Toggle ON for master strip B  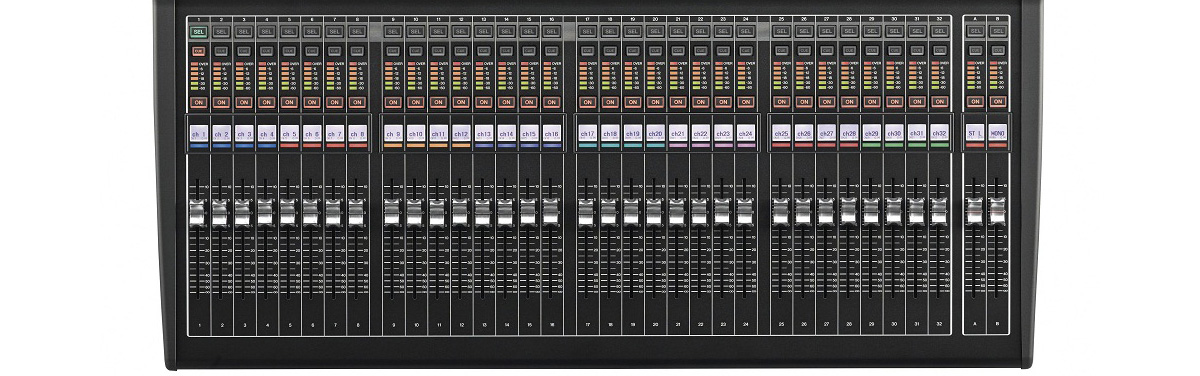(x=998, y=102)
